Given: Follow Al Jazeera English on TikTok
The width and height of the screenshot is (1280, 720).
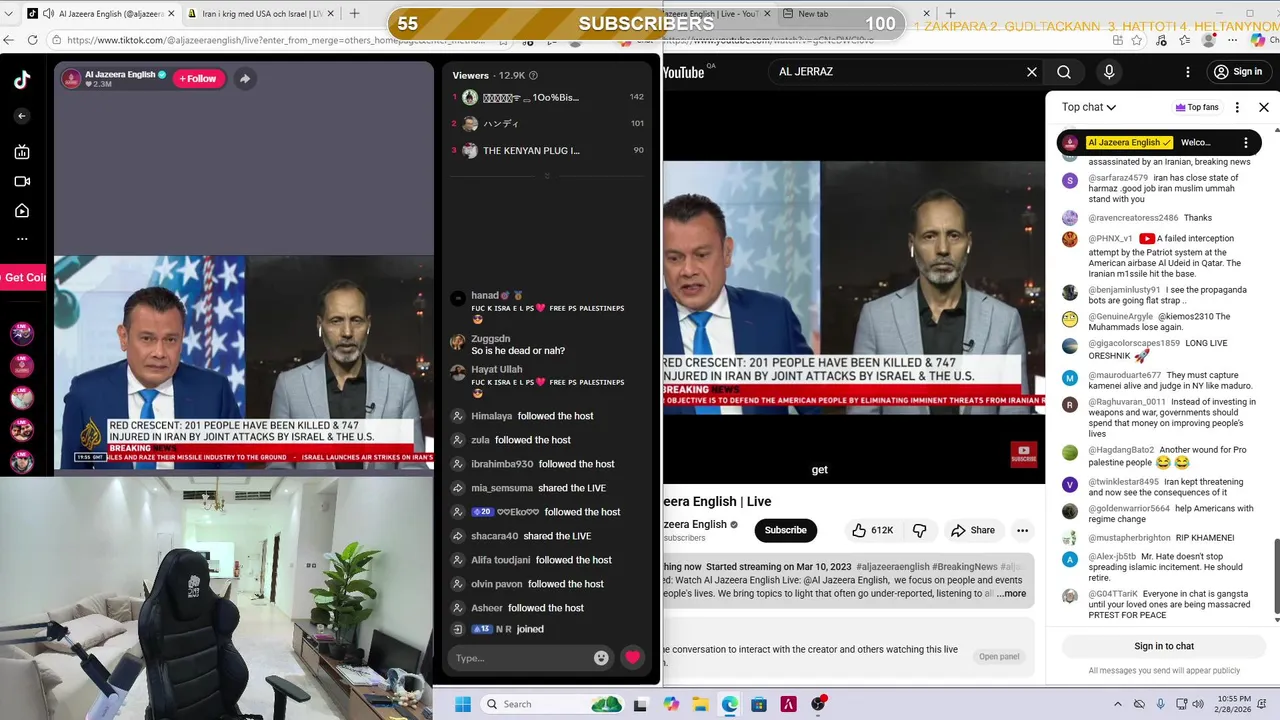Looking at the screenshot, I should click(x=199, y=79).
